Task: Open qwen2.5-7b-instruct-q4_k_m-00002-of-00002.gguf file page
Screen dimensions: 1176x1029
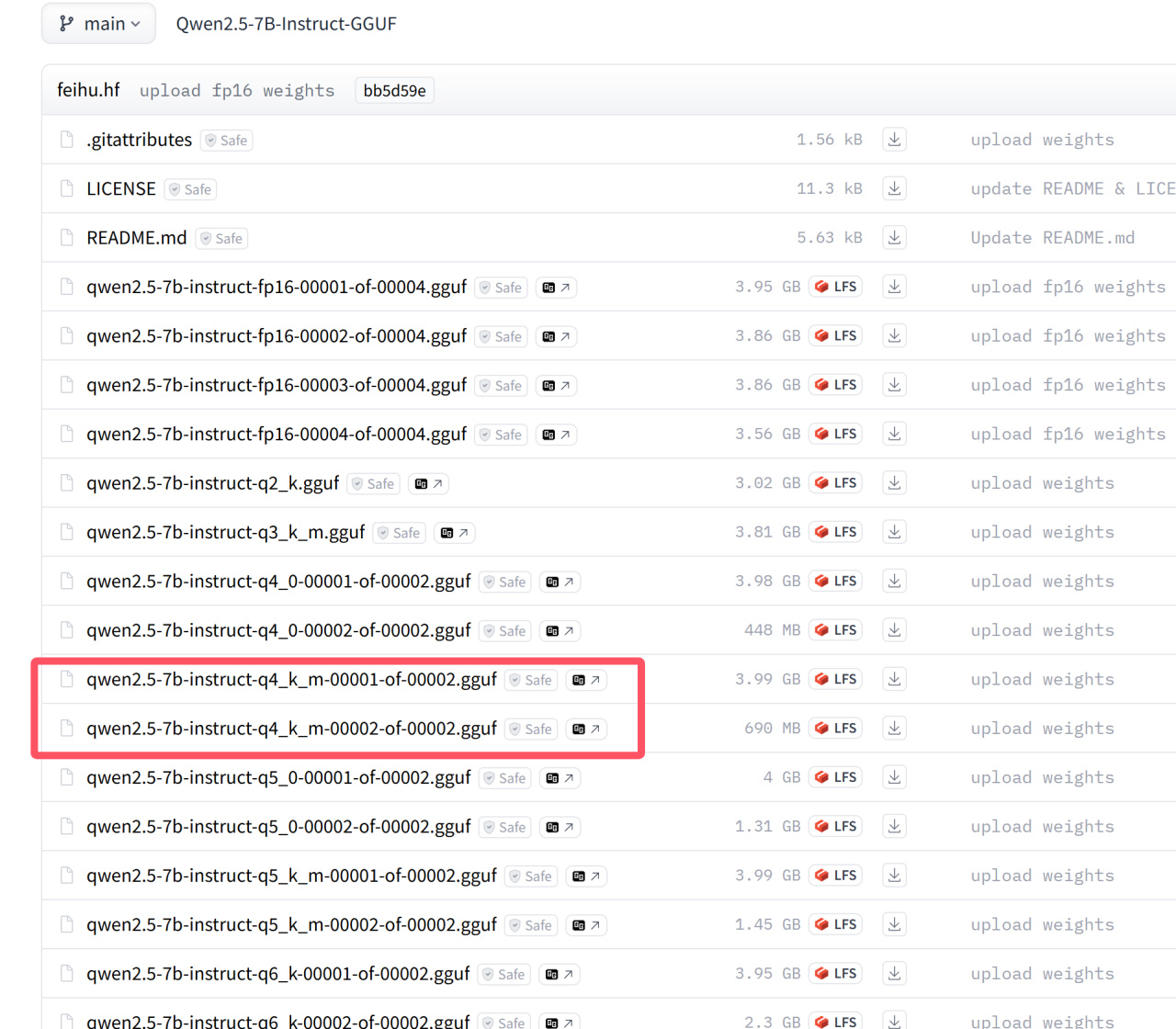Action: pyautogui.click(x=291, y=729)
